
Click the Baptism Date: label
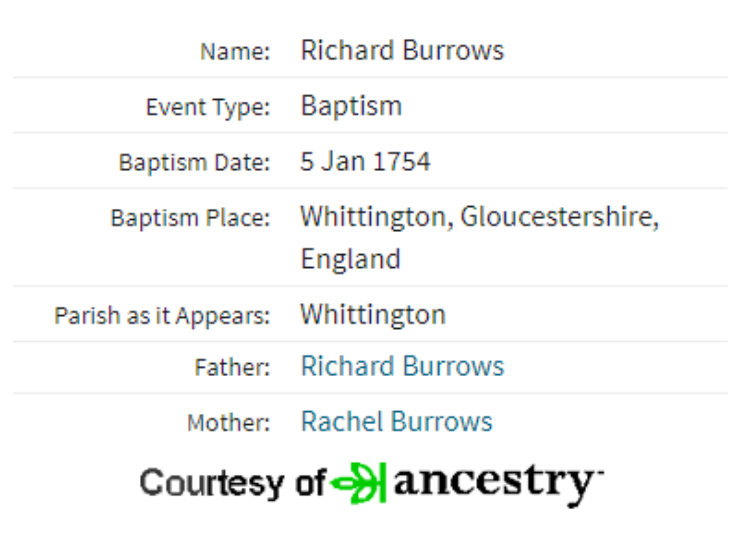click(x=194, y=163)
